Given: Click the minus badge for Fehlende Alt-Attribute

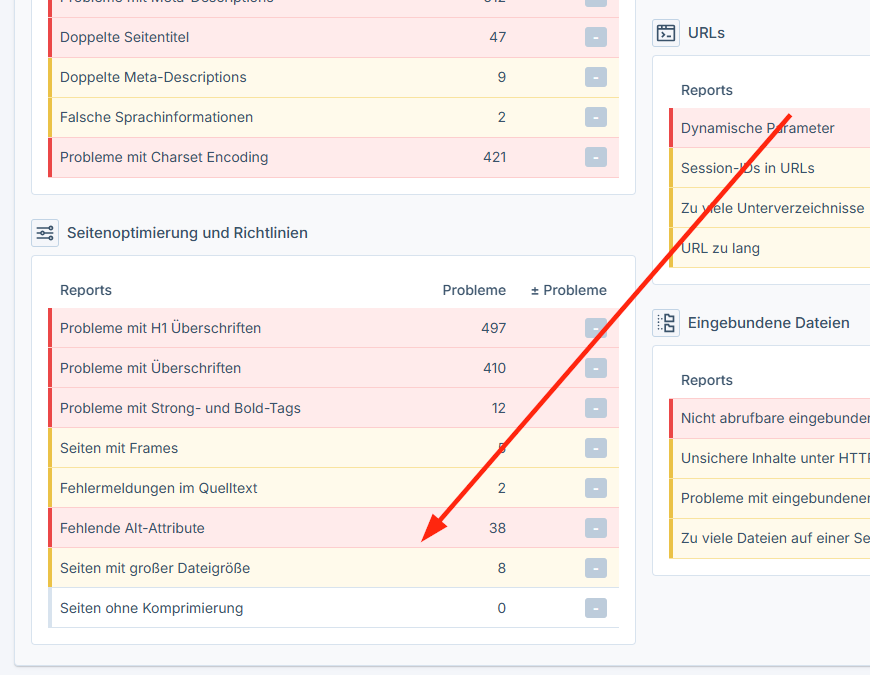Looking at the screenshot, I should click(596, 528).
